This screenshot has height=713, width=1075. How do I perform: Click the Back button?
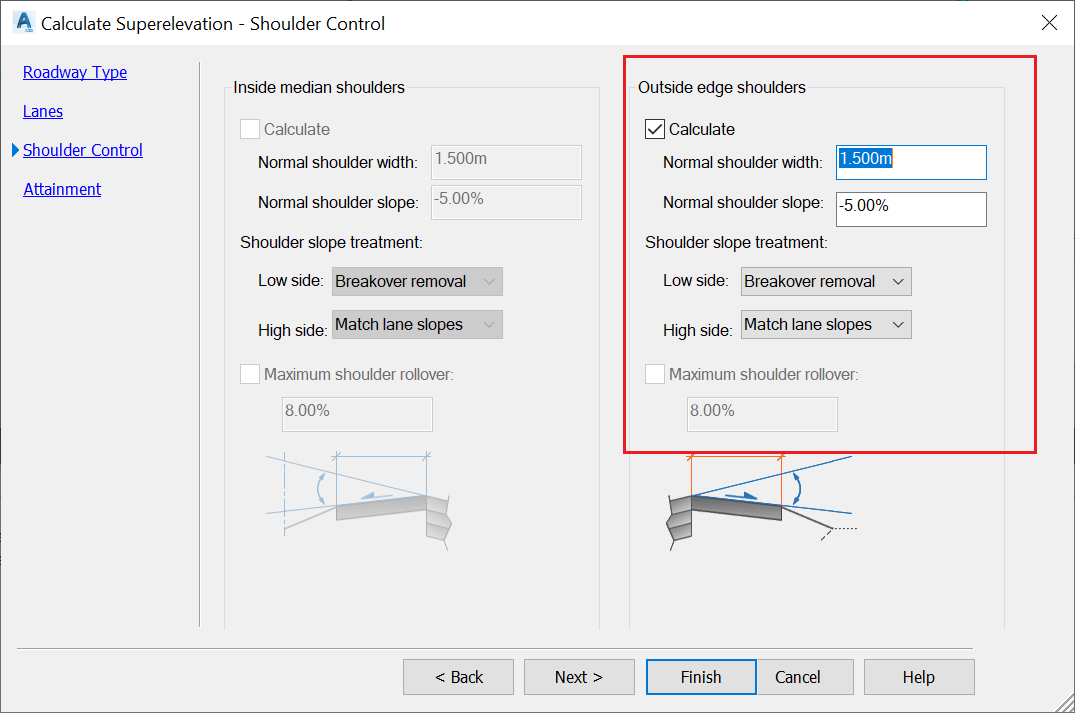pos(458,677)
